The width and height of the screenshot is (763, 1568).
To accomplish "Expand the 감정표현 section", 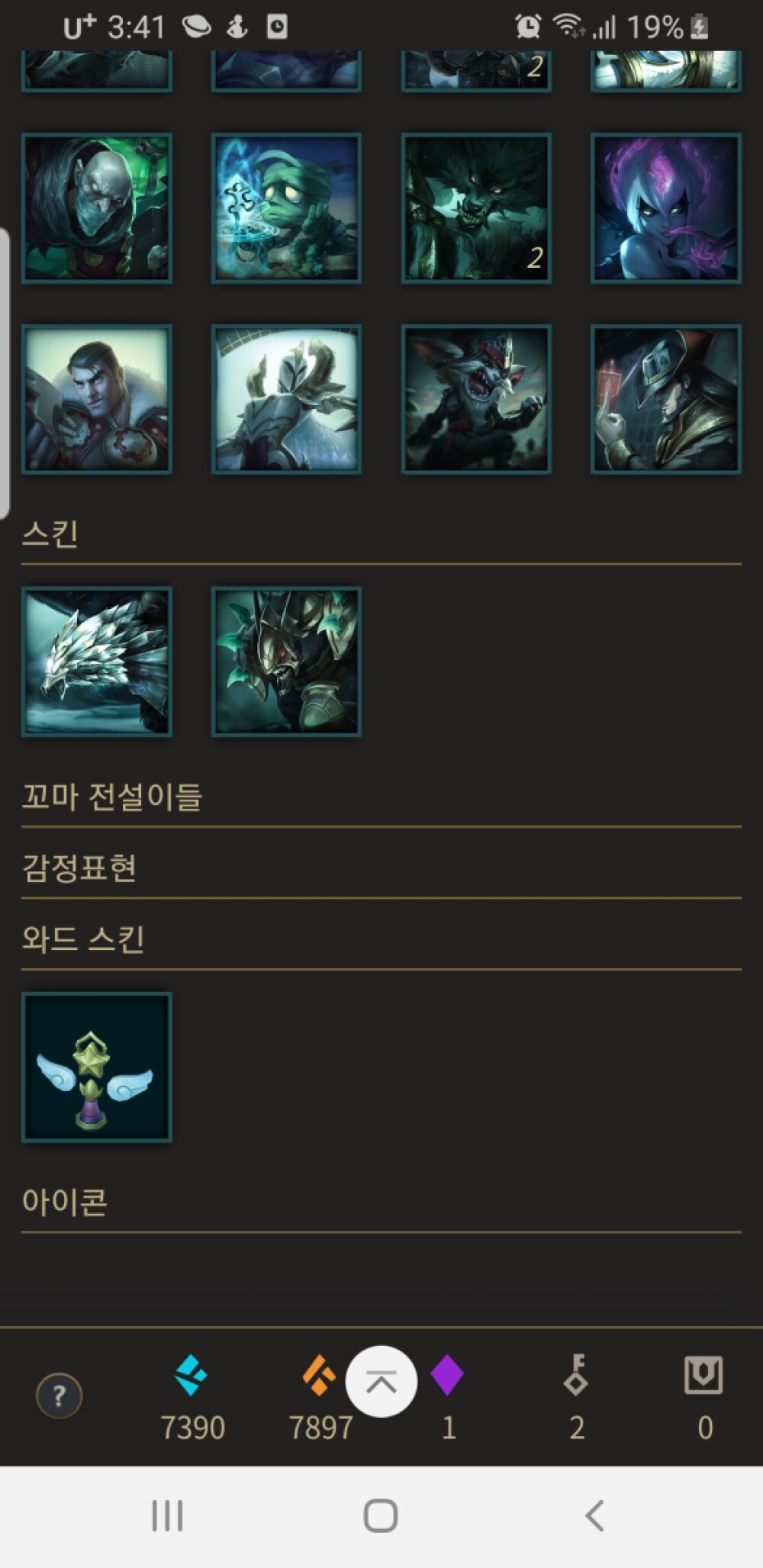I will 381,869.
